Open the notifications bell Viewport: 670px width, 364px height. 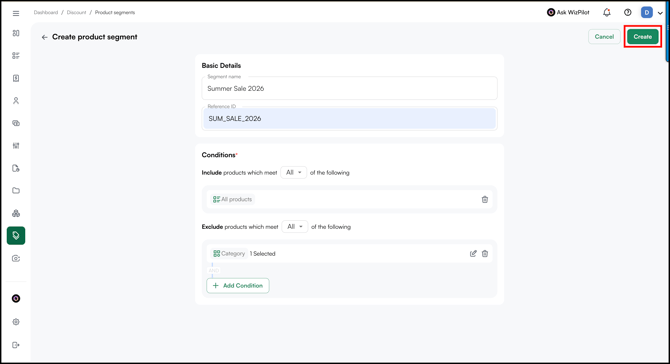pyautogui.click(x=607, y=12)
